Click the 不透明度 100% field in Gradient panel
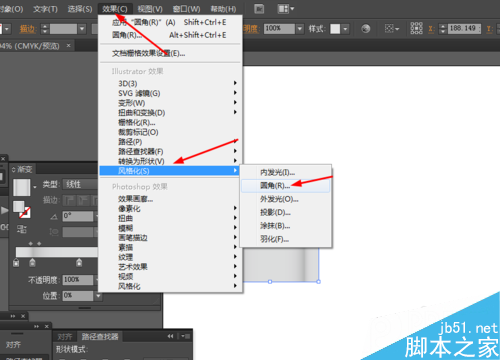This screenshot has width=500, height=360. pyautogui.click(x=78, y=280)
